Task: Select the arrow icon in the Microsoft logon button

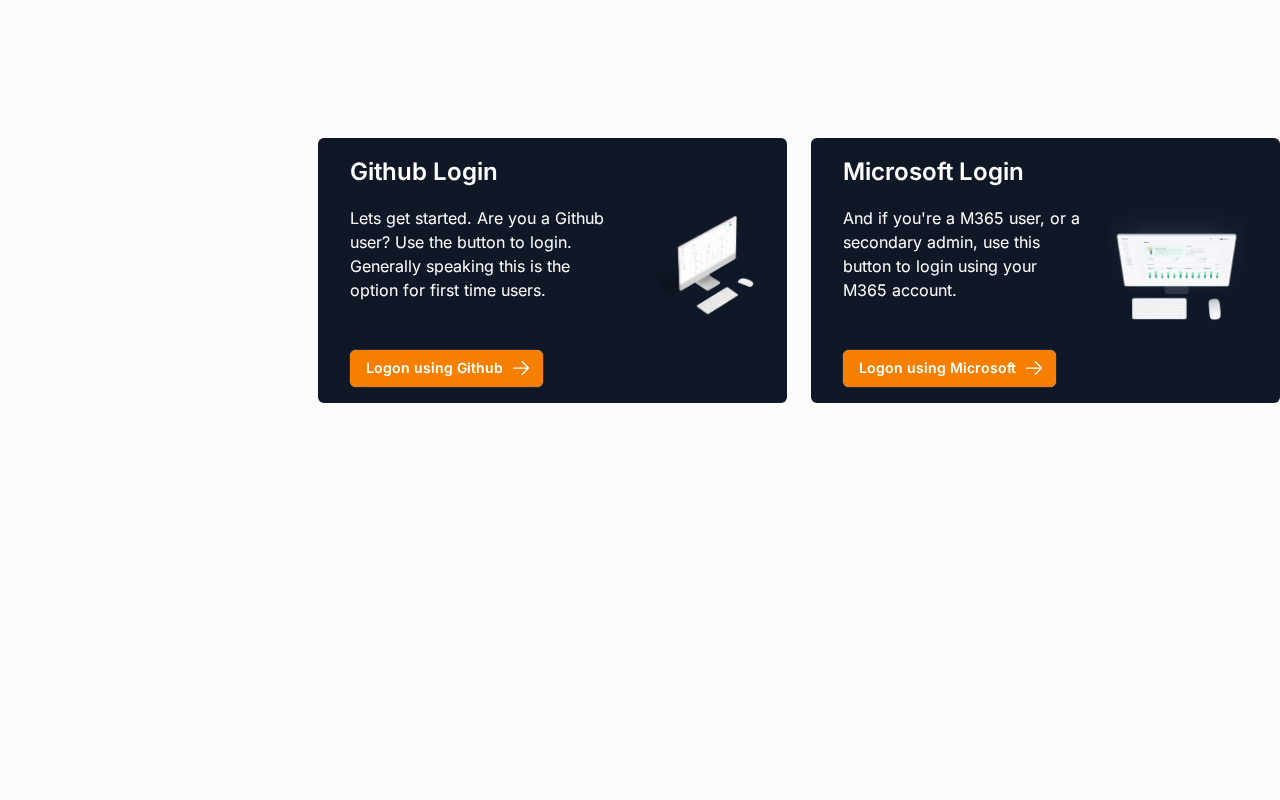Action: (1034, 368)
